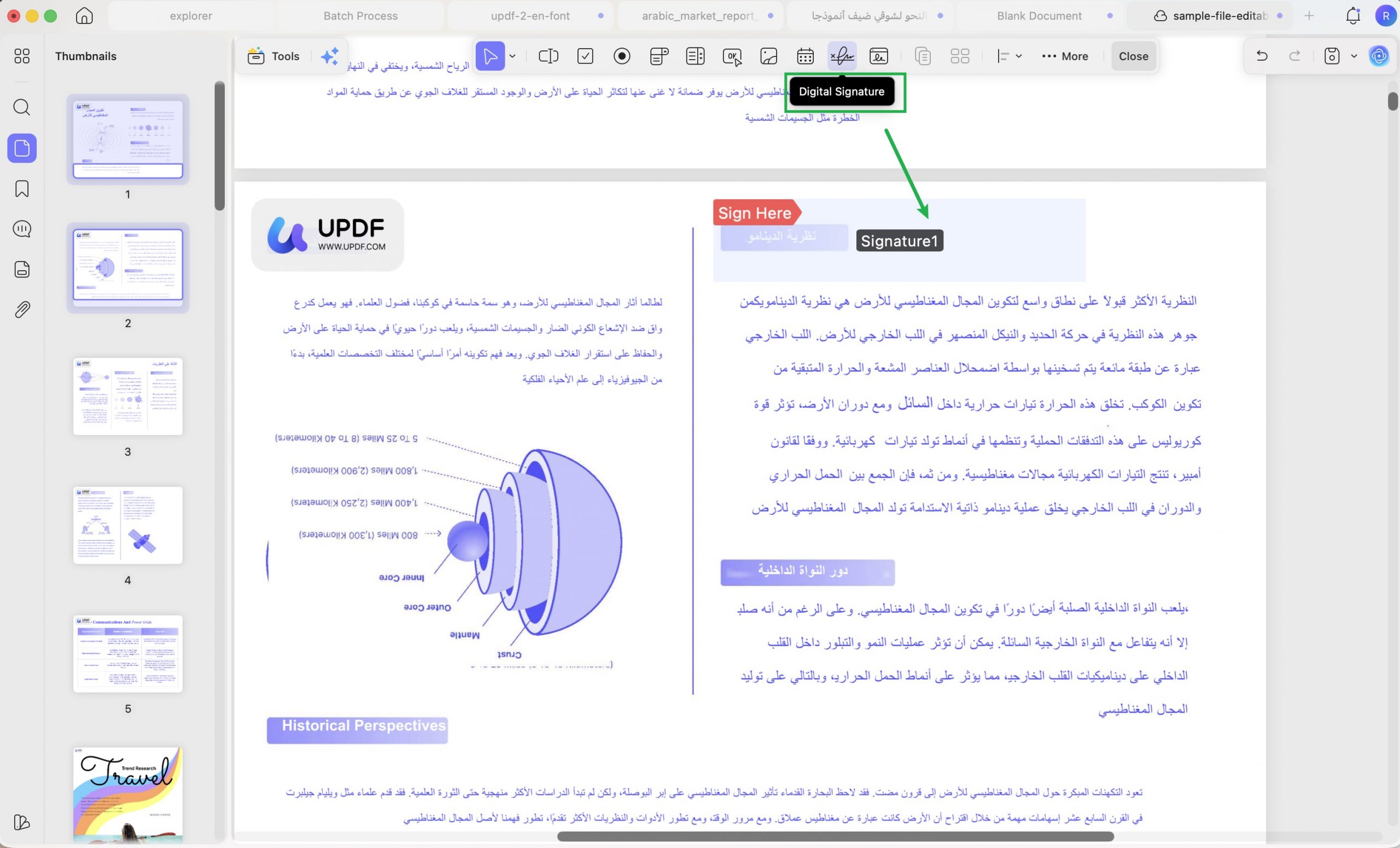Click the create multiple copies grid icon

[x=960, y=56]
